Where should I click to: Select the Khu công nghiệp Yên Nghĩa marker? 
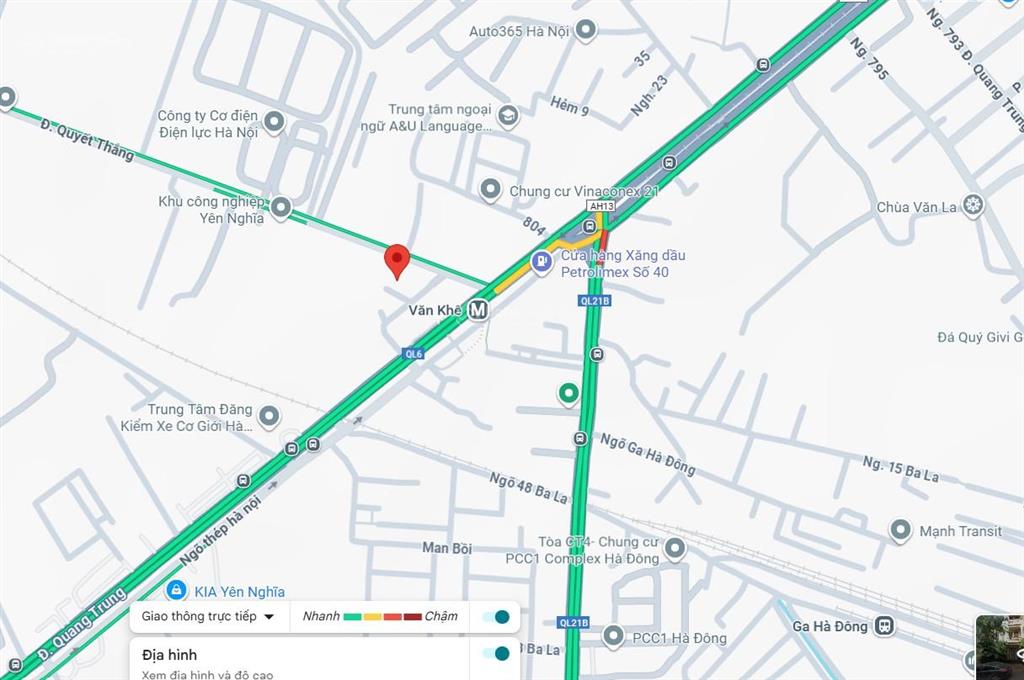(281, 207)
